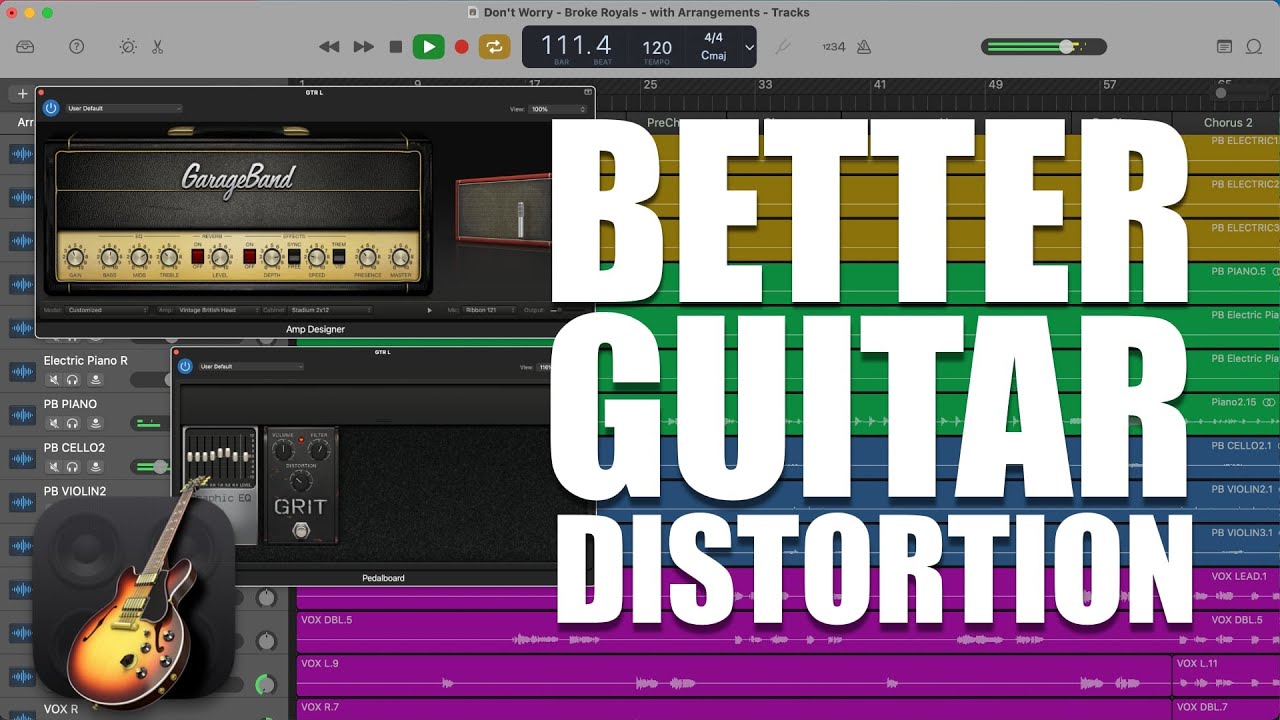Toggle the SYNC/FREE switch on amp
Screen dimensions: 1280x720
pyautogui.click(x=294, y=257)
